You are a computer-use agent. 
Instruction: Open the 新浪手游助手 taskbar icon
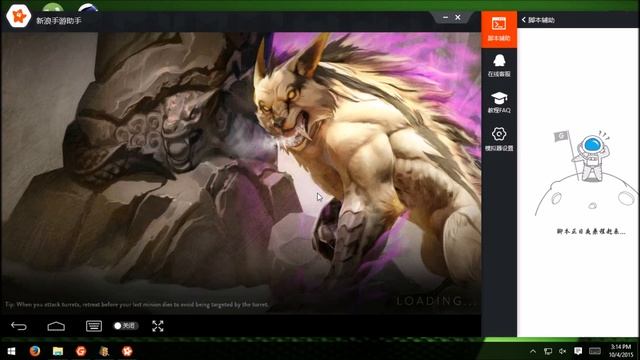tap(127, 351)
